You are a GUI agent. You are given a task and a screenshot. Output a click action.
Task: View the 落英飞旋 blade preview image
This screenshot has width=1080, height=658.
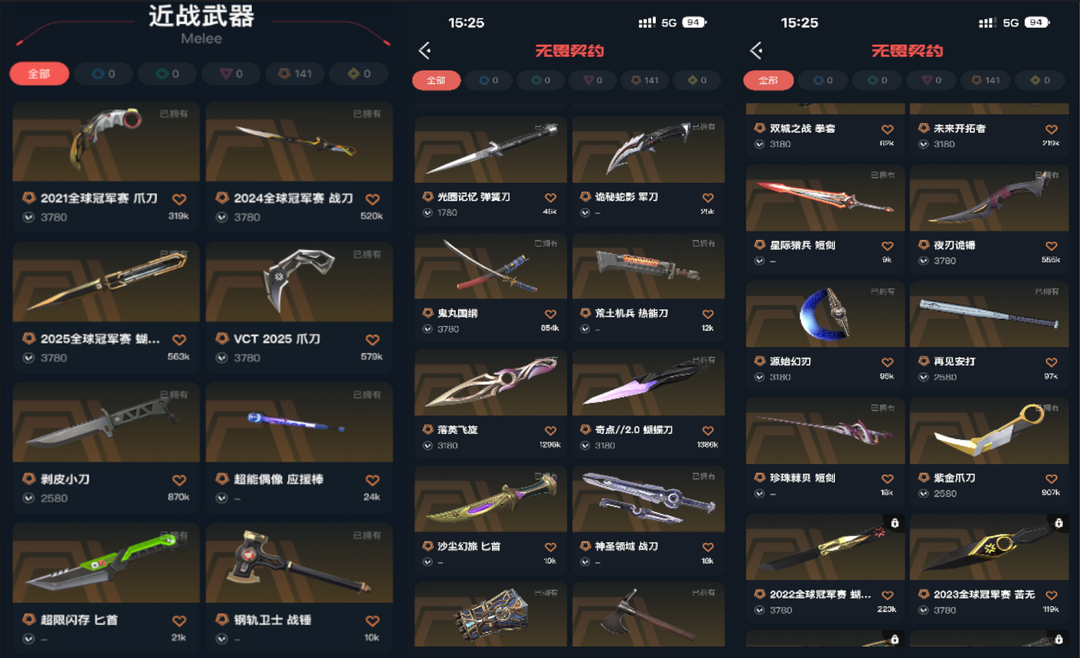pyautogui.click(x=490, y=382)
